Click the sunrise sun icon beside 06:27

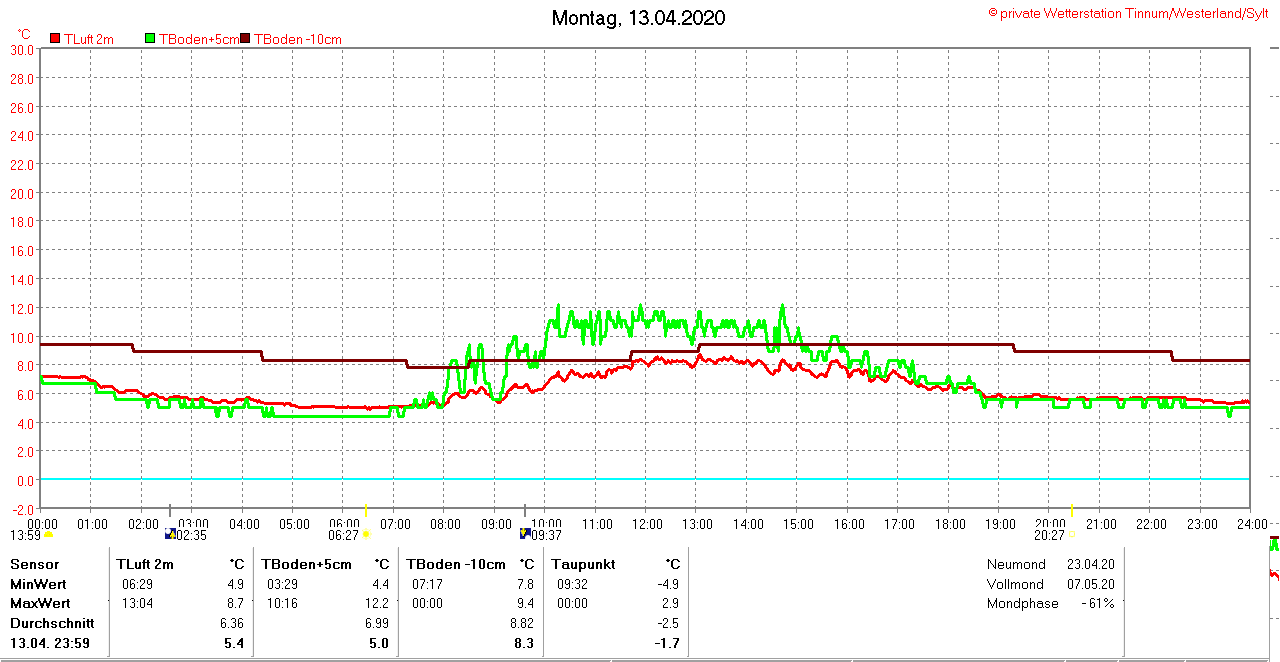[x=366, y=534]
